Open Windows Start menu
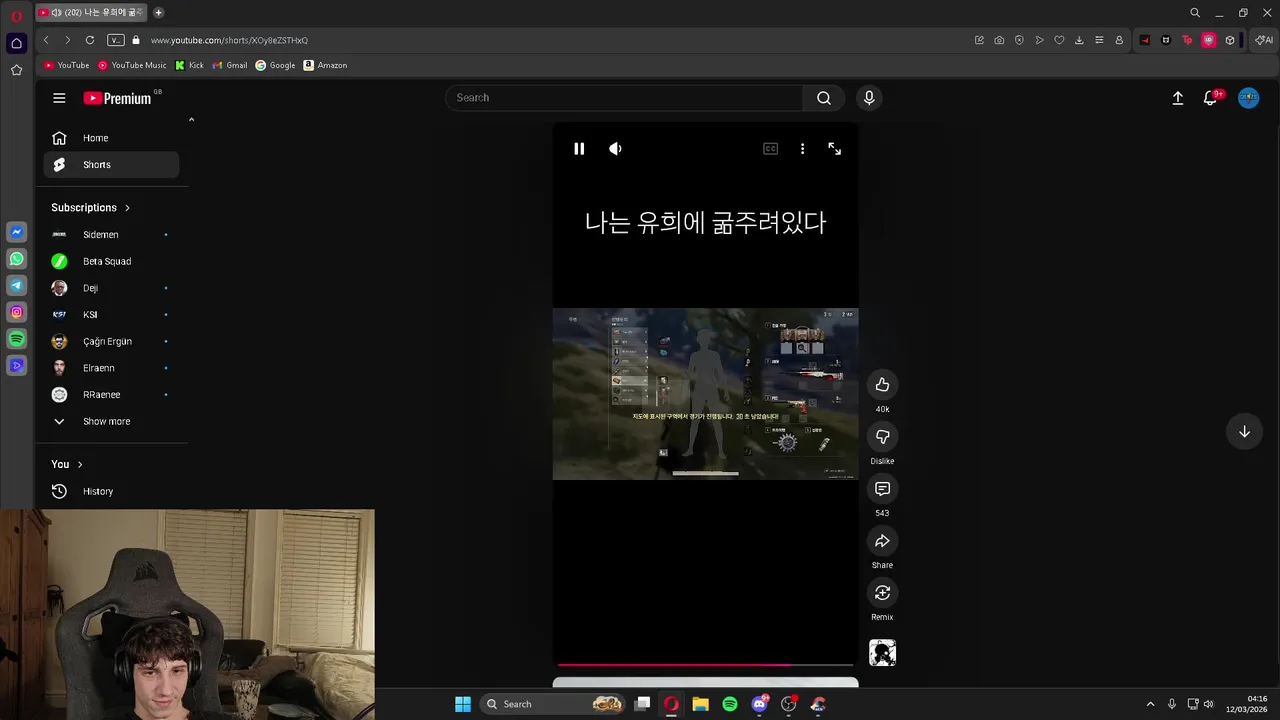The image size is (1280, 720). pyautogui.click(x=463, y=704)
